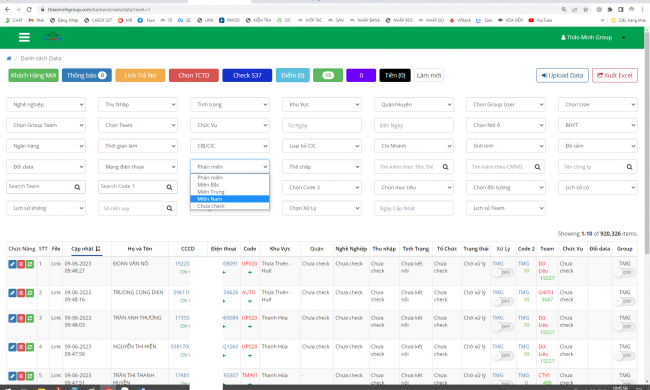Expand the Thế chấp dropdown
Screen dimensions: 650x390
point(322,167)
